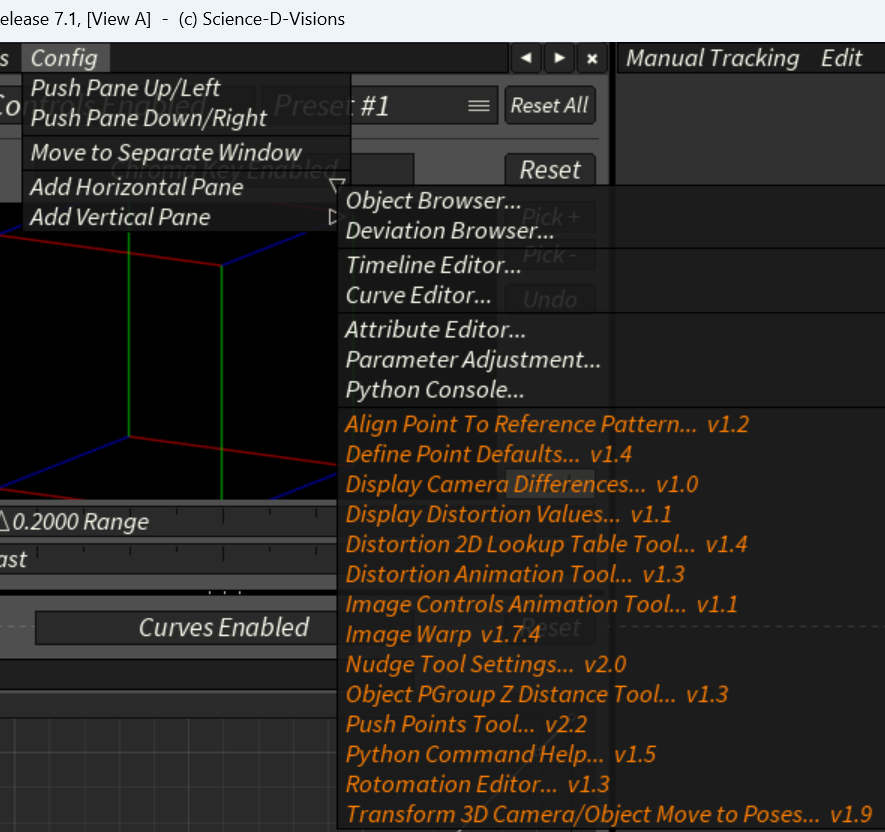This screenshot has width=885, height=832.
Task: Click the left arrow pane button
Action: (x=526, y=58)
